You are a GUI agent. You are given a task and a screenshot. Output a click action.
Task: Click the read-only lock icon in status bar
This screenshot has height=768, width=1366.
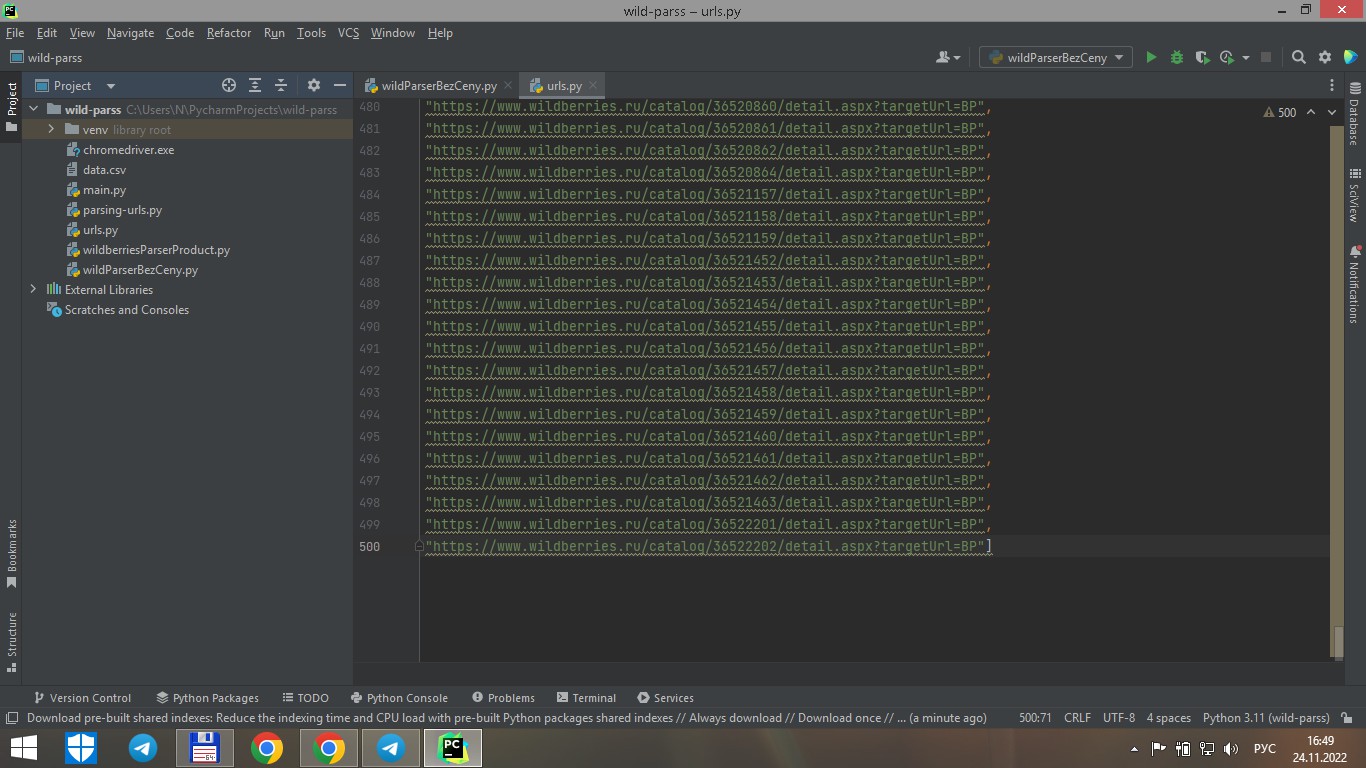[x=1345, y=718]
